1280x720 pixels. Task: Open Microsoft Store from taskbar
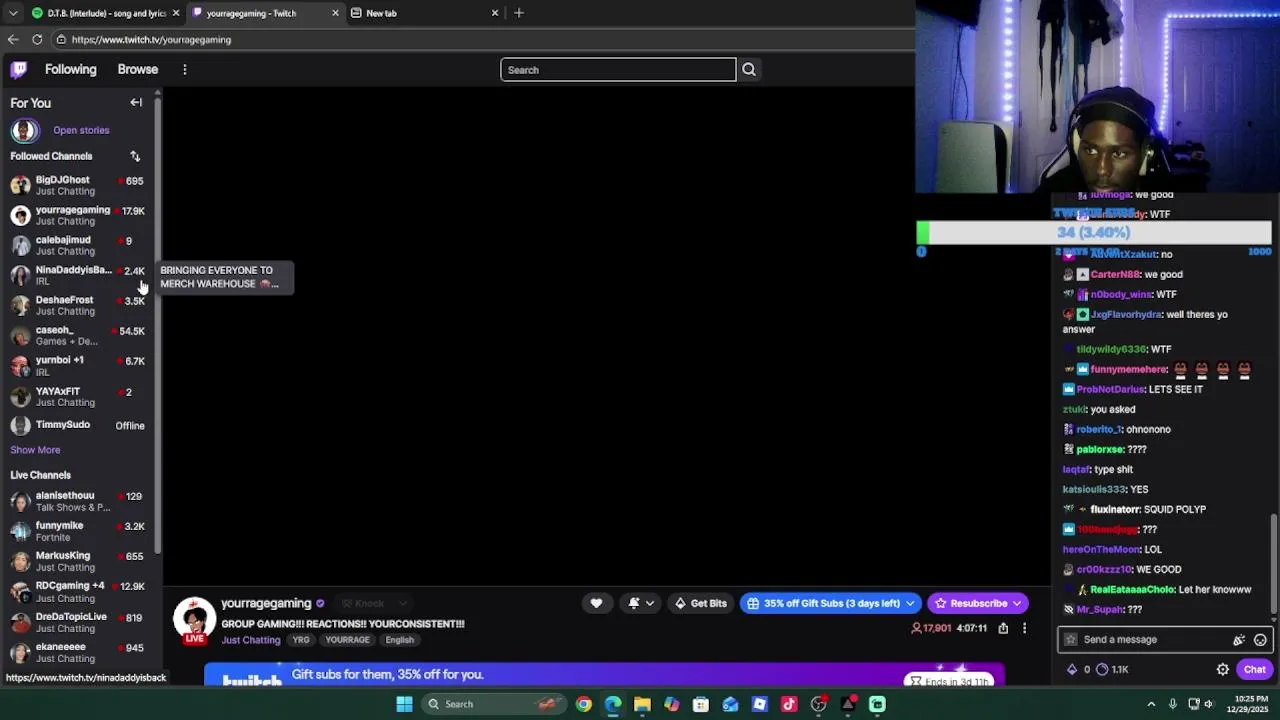click(x=701, y=704)
